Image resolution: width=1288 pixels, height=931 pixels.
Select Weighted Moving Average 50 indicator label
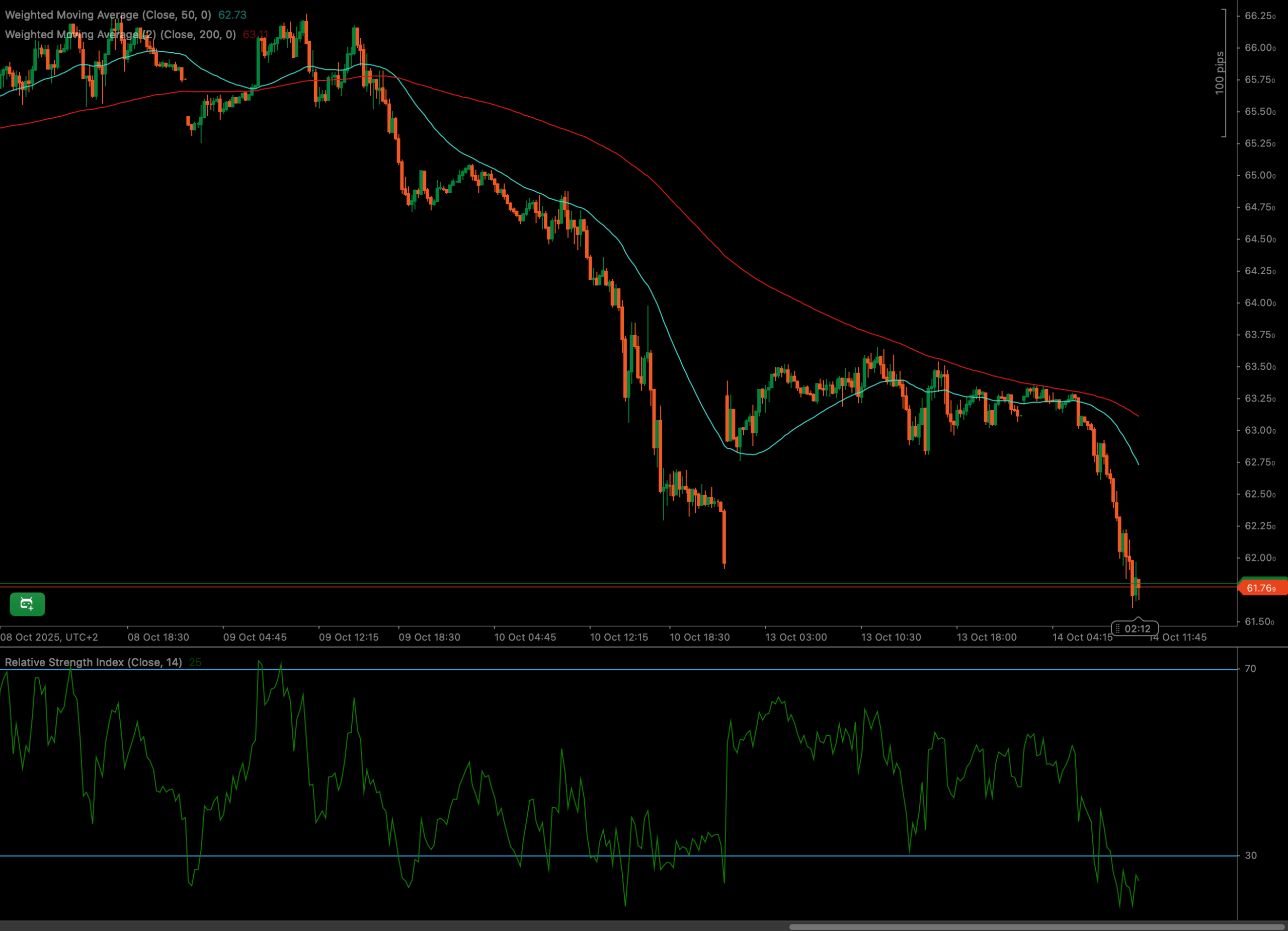108,15
